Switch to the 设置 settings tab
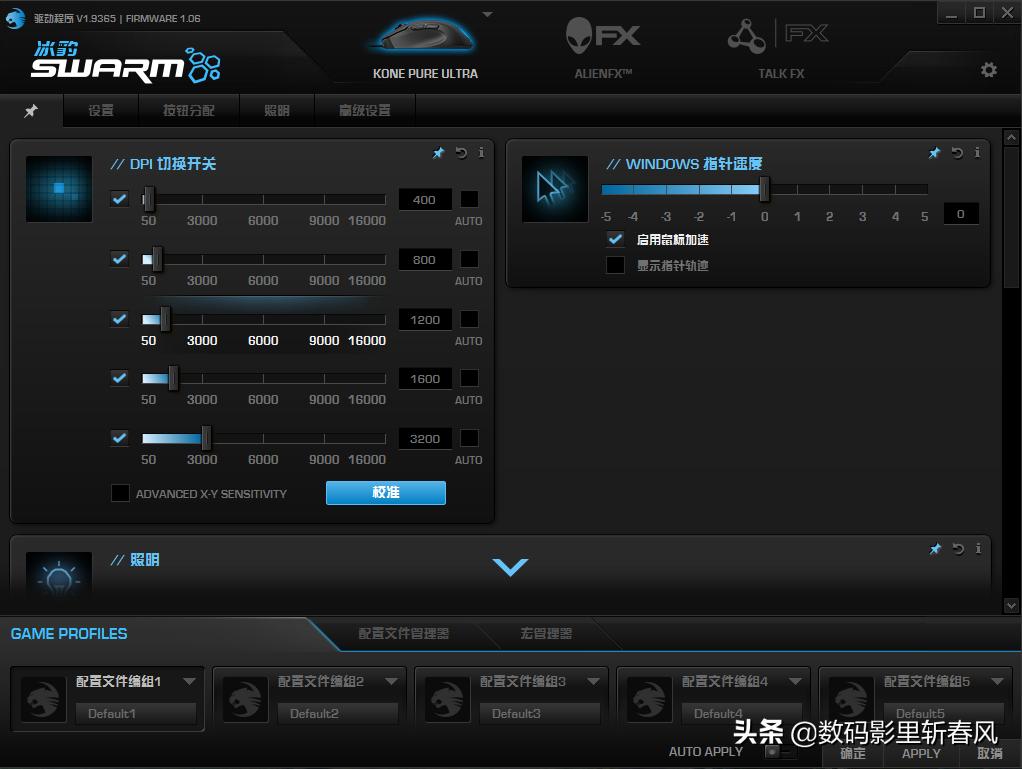Viewport: 1022px width, 769px height. point(101,110)
